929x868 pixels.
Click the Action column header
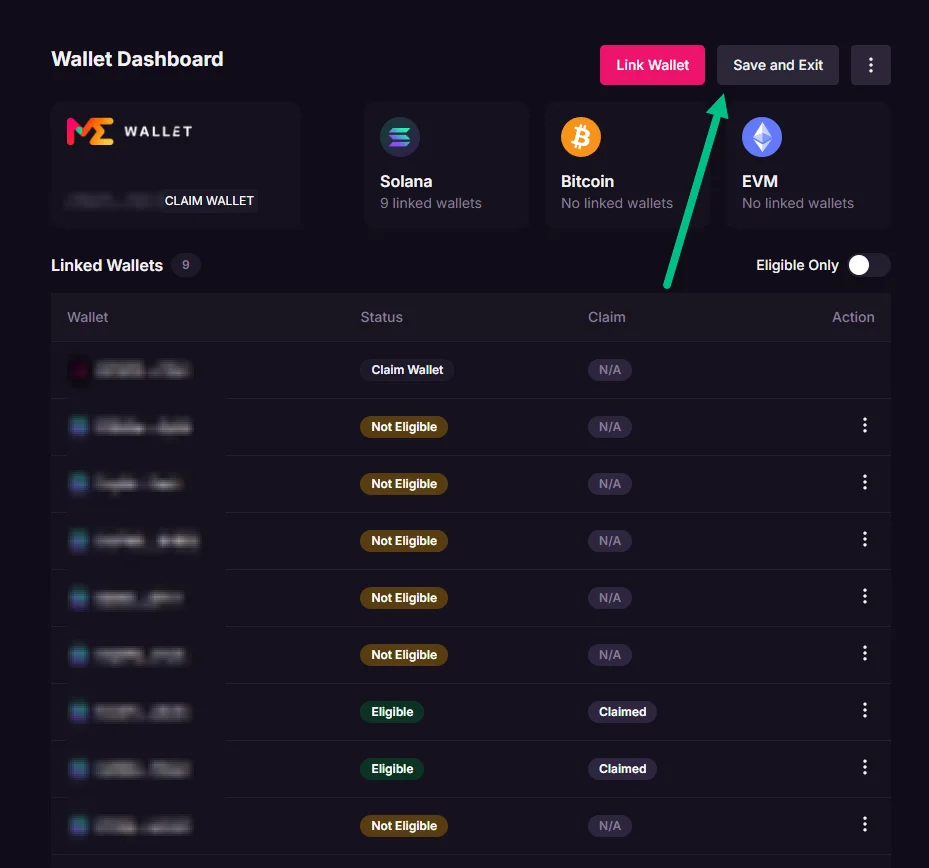tap(853, 317)
